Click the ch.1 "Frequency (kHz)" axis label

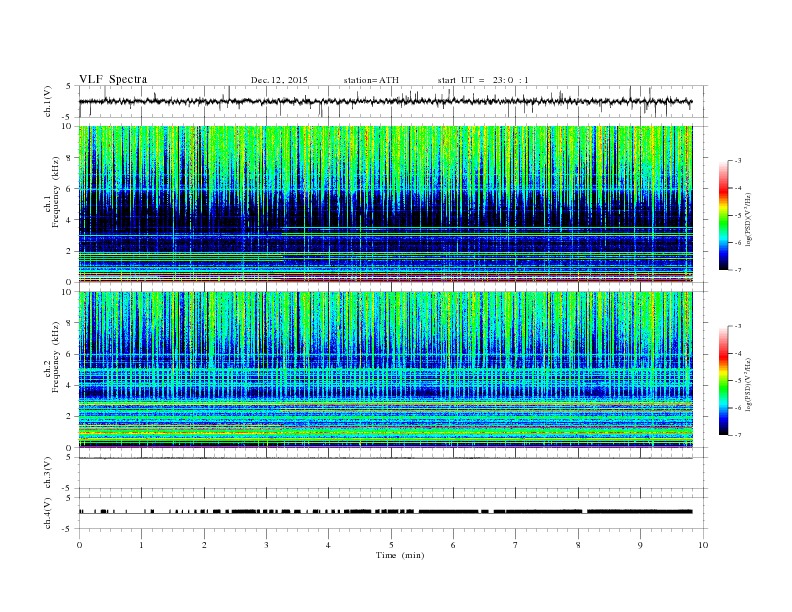coord(56,192)
